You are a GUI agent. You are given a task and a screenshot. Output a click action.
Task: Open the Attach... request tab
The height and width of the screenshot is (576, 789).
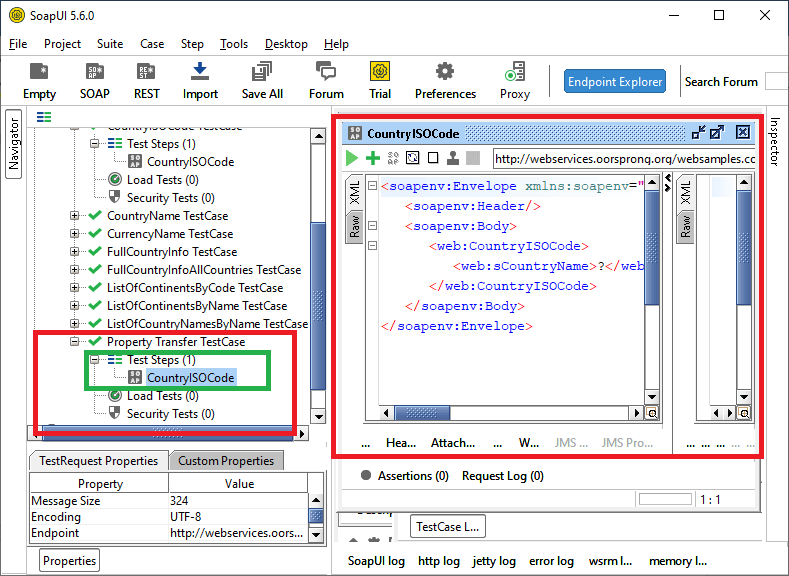click(453, 443)
